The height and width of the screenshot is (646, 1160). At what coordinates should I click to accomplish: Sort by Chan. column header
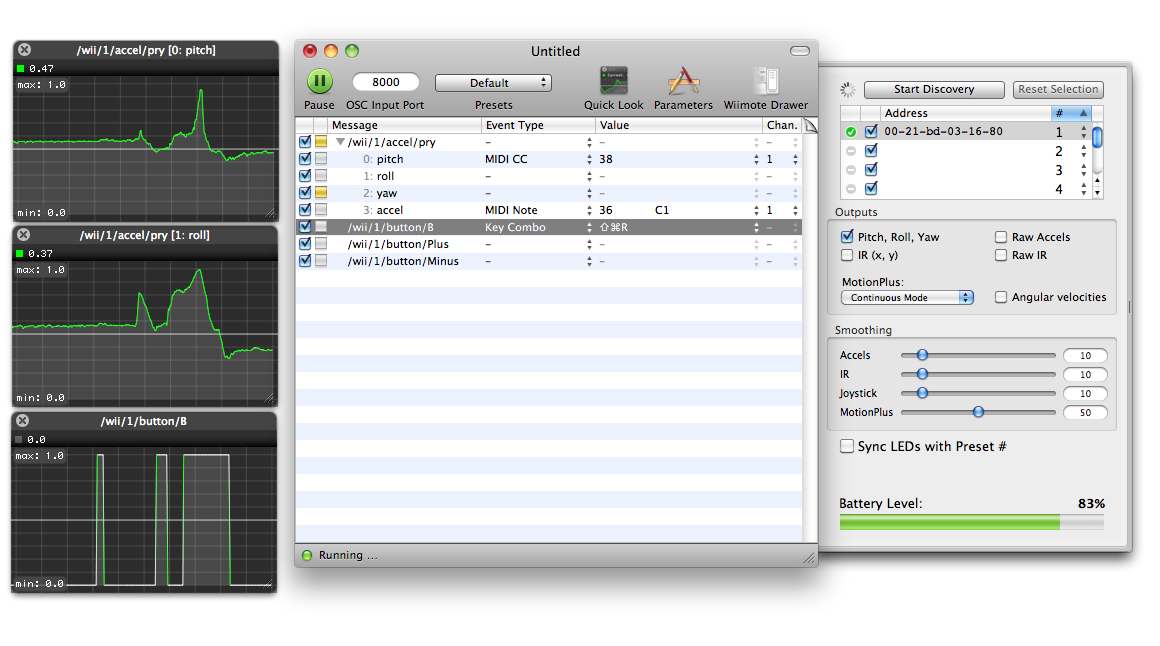tap(783, 125)
